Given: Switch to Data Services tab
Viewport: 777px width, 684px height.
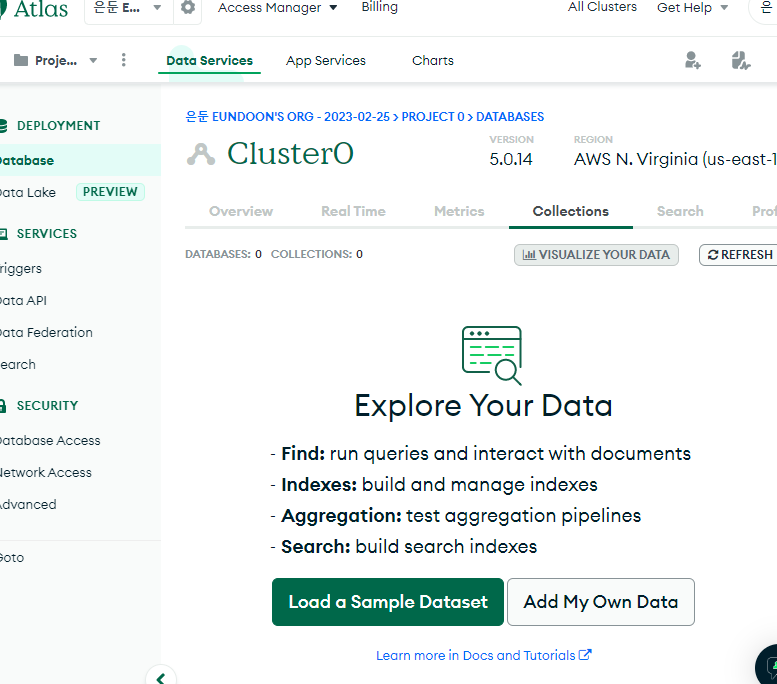Looking at the screenshot, I should [x=209, y=60].
